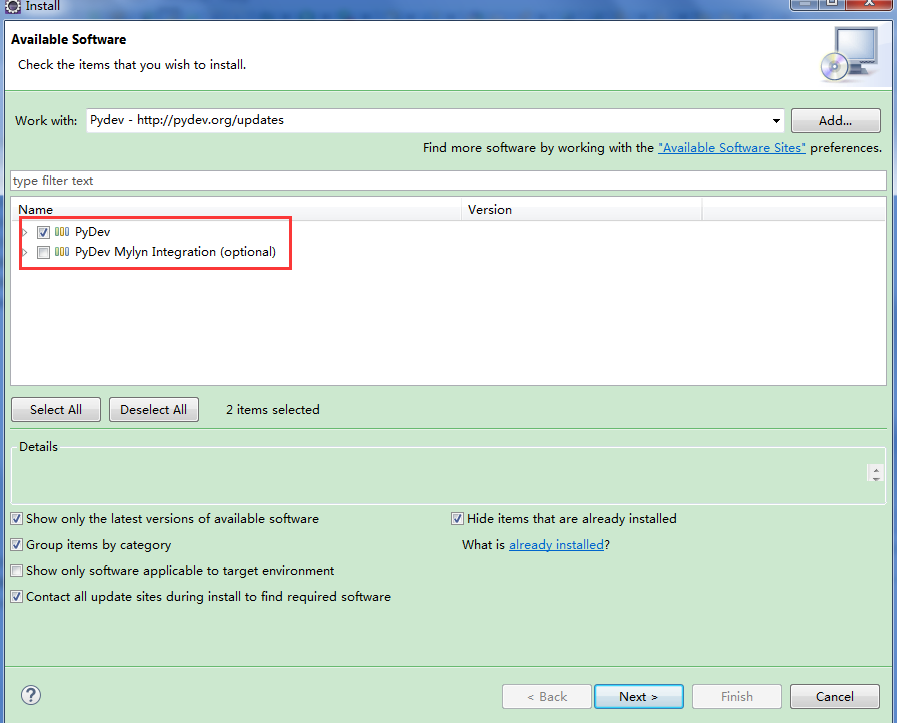
Task: Open the Work with dropdown arrow
Action: [776, 121]
